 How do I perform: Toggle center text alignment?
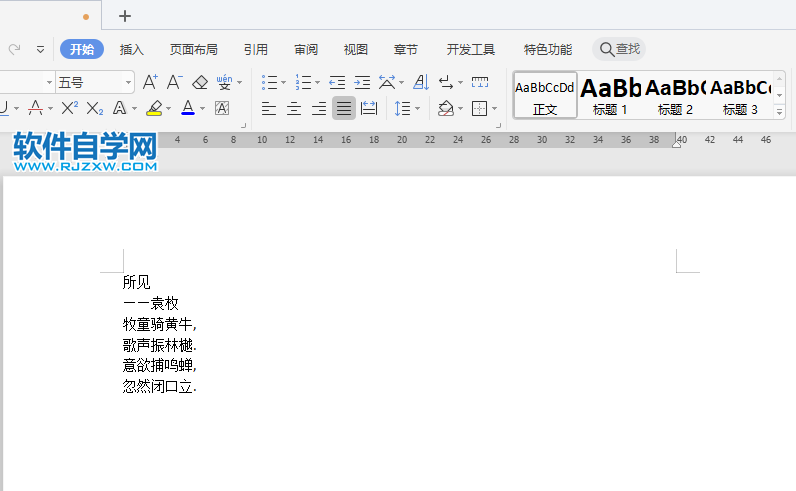tap(294, 108)
